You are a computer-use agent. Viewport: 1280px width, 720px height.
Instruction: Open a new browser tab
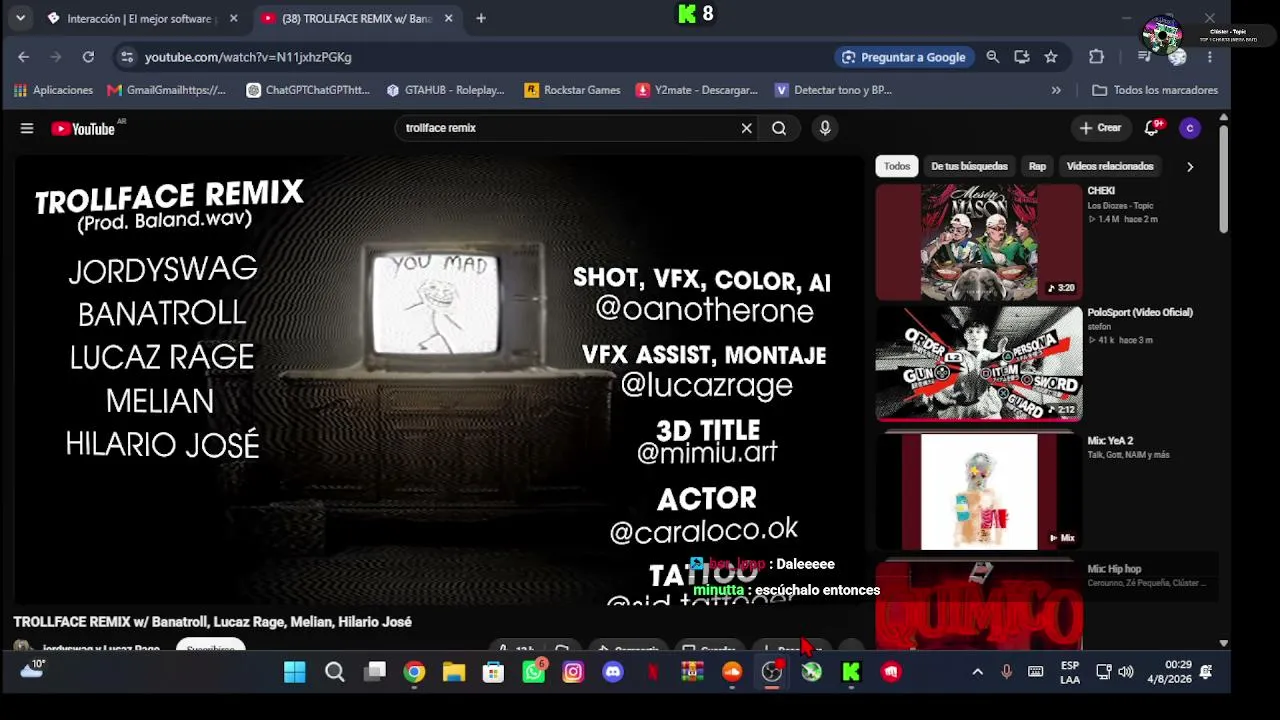pos(481,18)
